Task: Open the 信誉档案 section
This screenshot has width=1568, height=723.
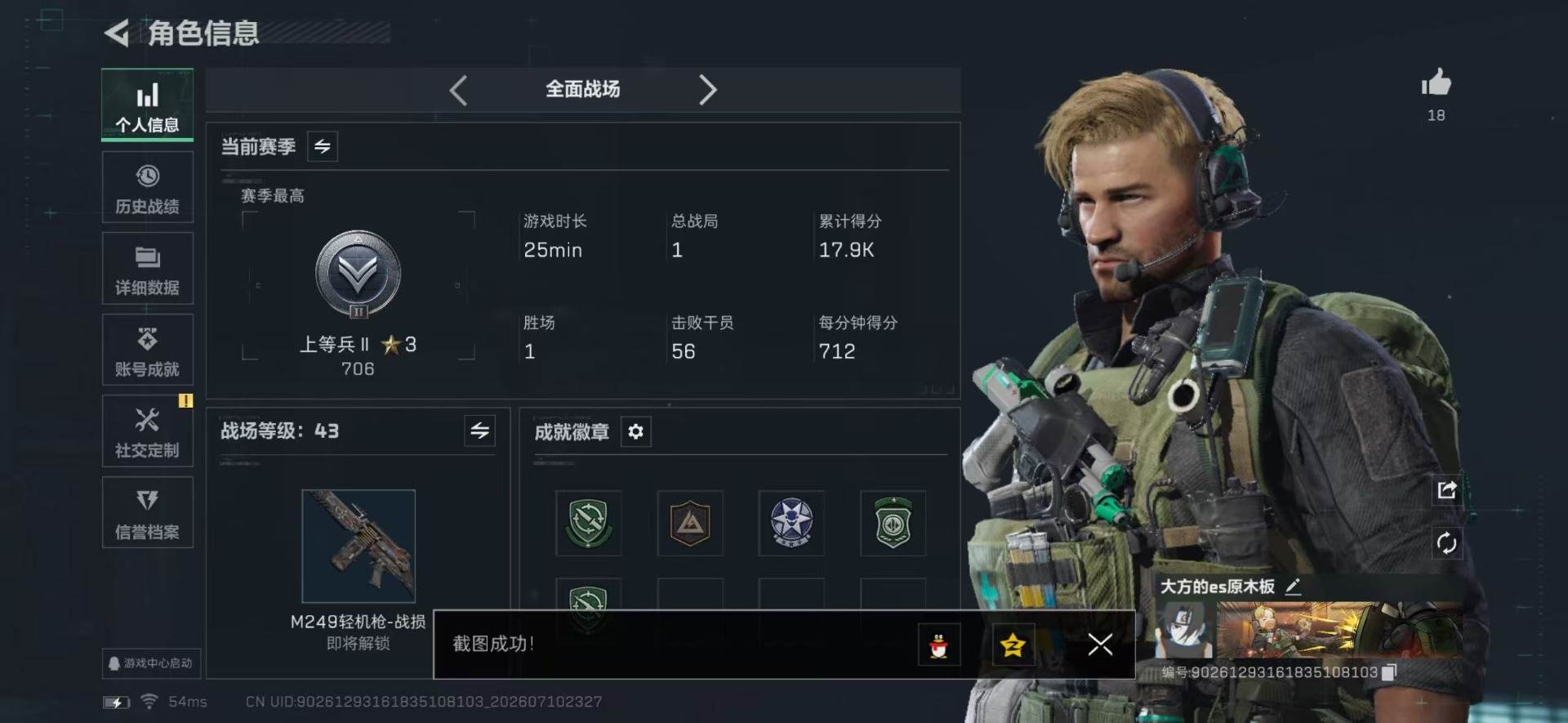Action: [x=148, y=513]
